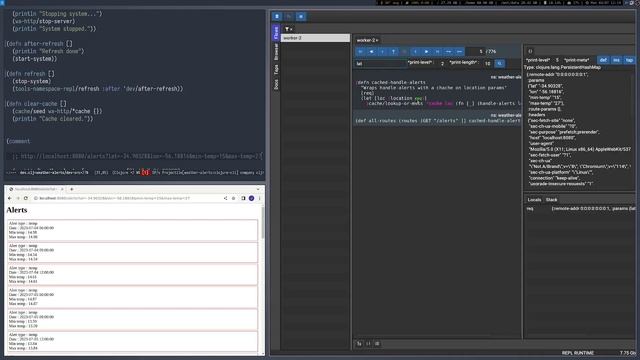Click the share icon in browser toolbar

coord(225,198)
